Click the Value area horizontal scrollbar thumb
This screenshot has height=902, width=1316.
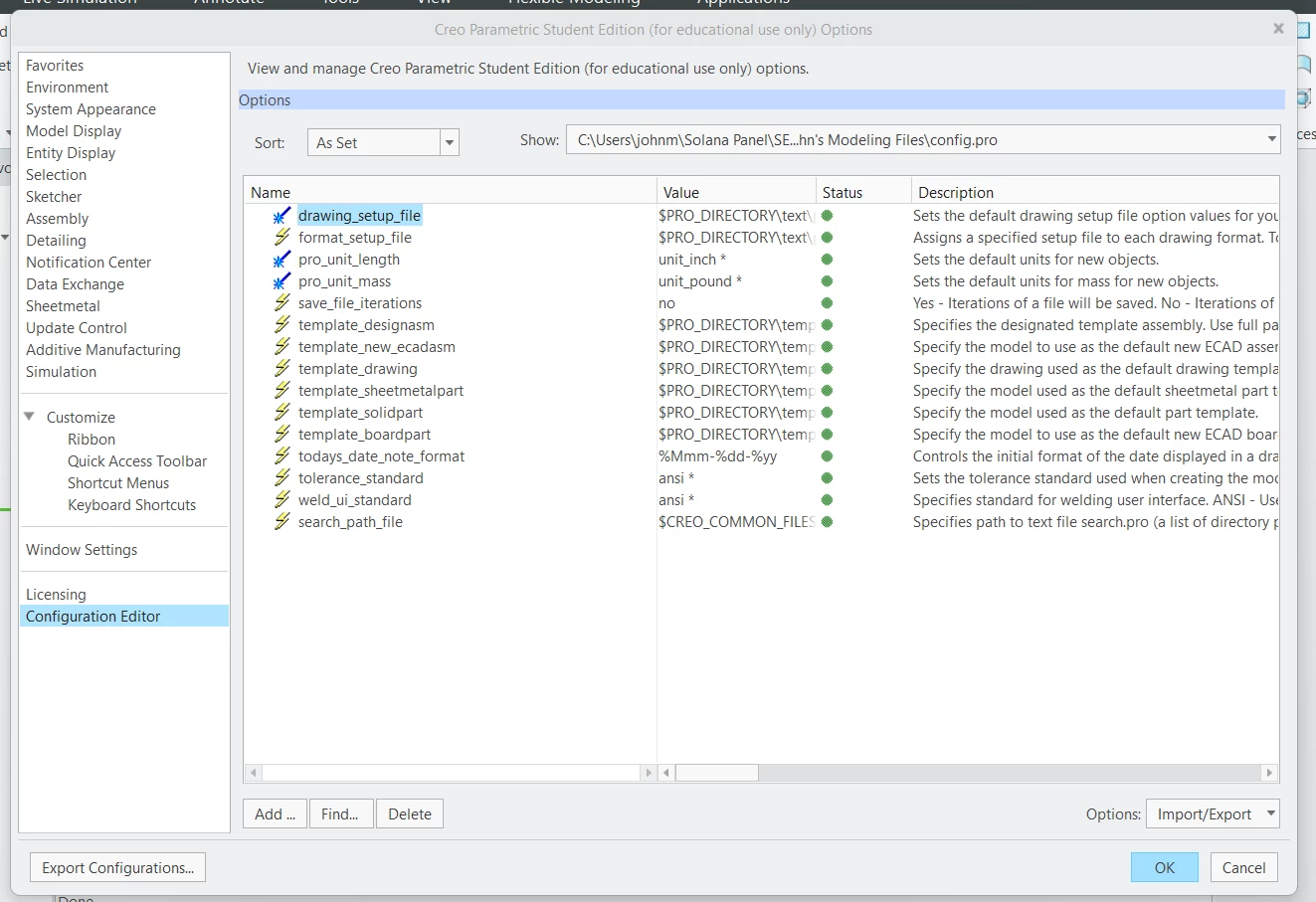[x=717, y=773]
